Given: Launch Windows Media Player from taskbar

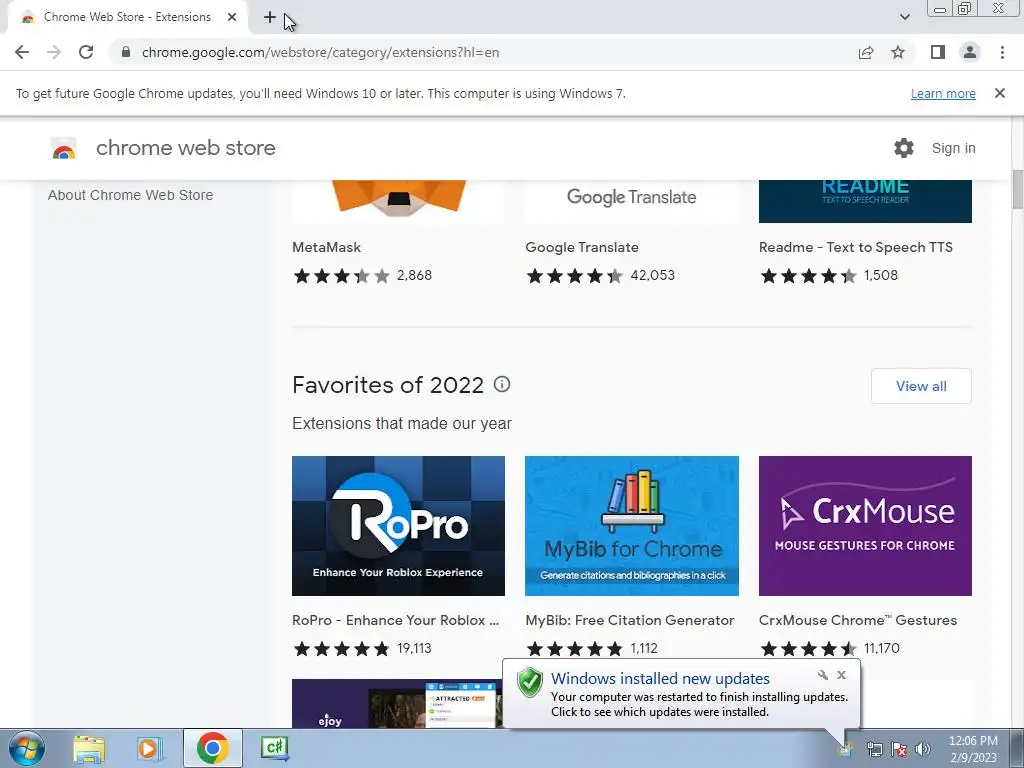Looking at the screenshot, I should coord(149,748).
